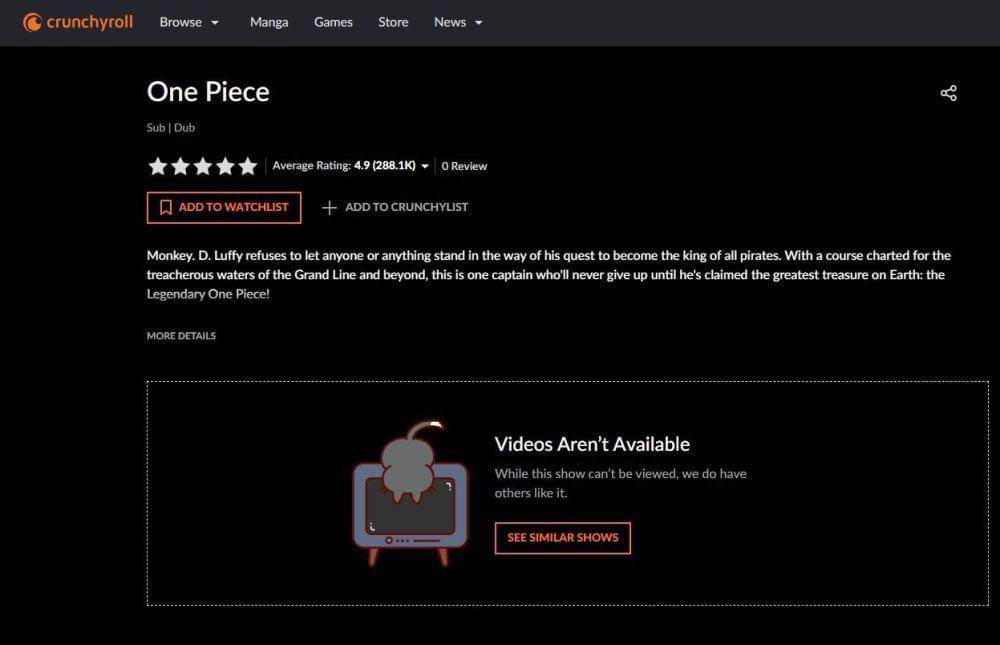Expand the Browse dropdown menu
This screenshot has width=1000, height=645.
189,22
